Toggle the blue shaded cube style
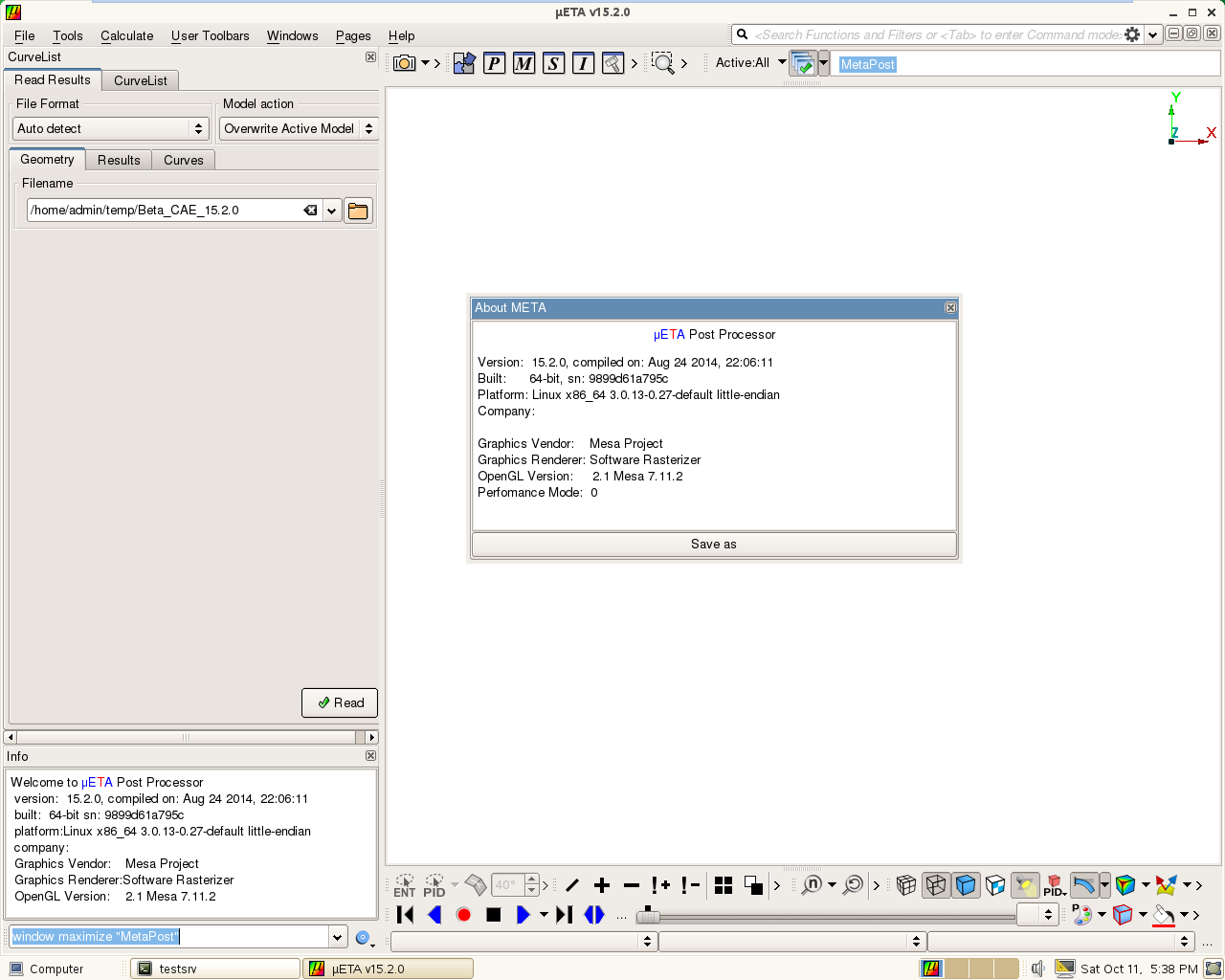The width and height of the screenshot is (1225, 980). pyautogui.click(x=966, y=885)
